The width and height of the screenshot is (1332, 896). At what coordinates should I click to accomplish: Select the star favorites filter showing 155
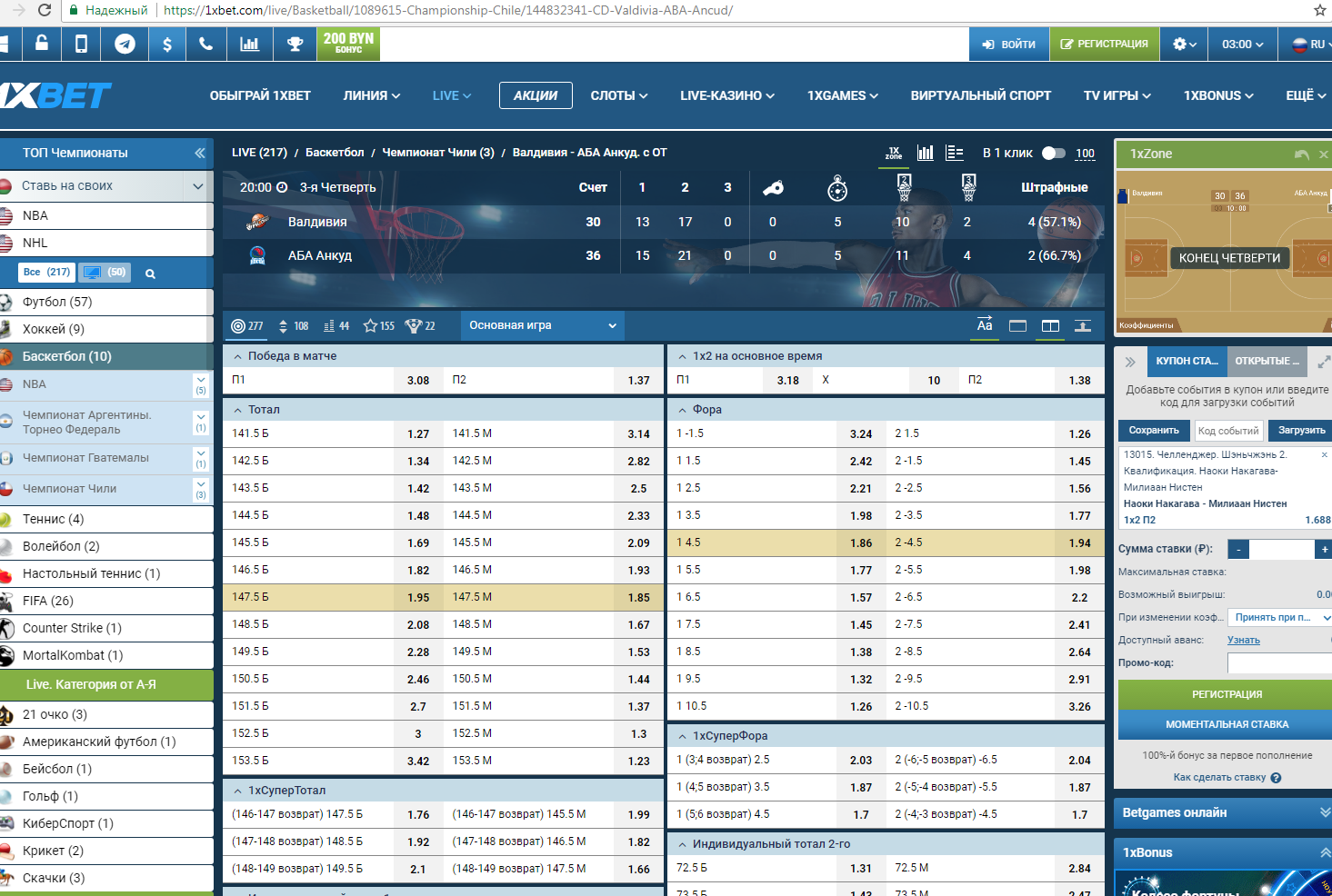378,325
